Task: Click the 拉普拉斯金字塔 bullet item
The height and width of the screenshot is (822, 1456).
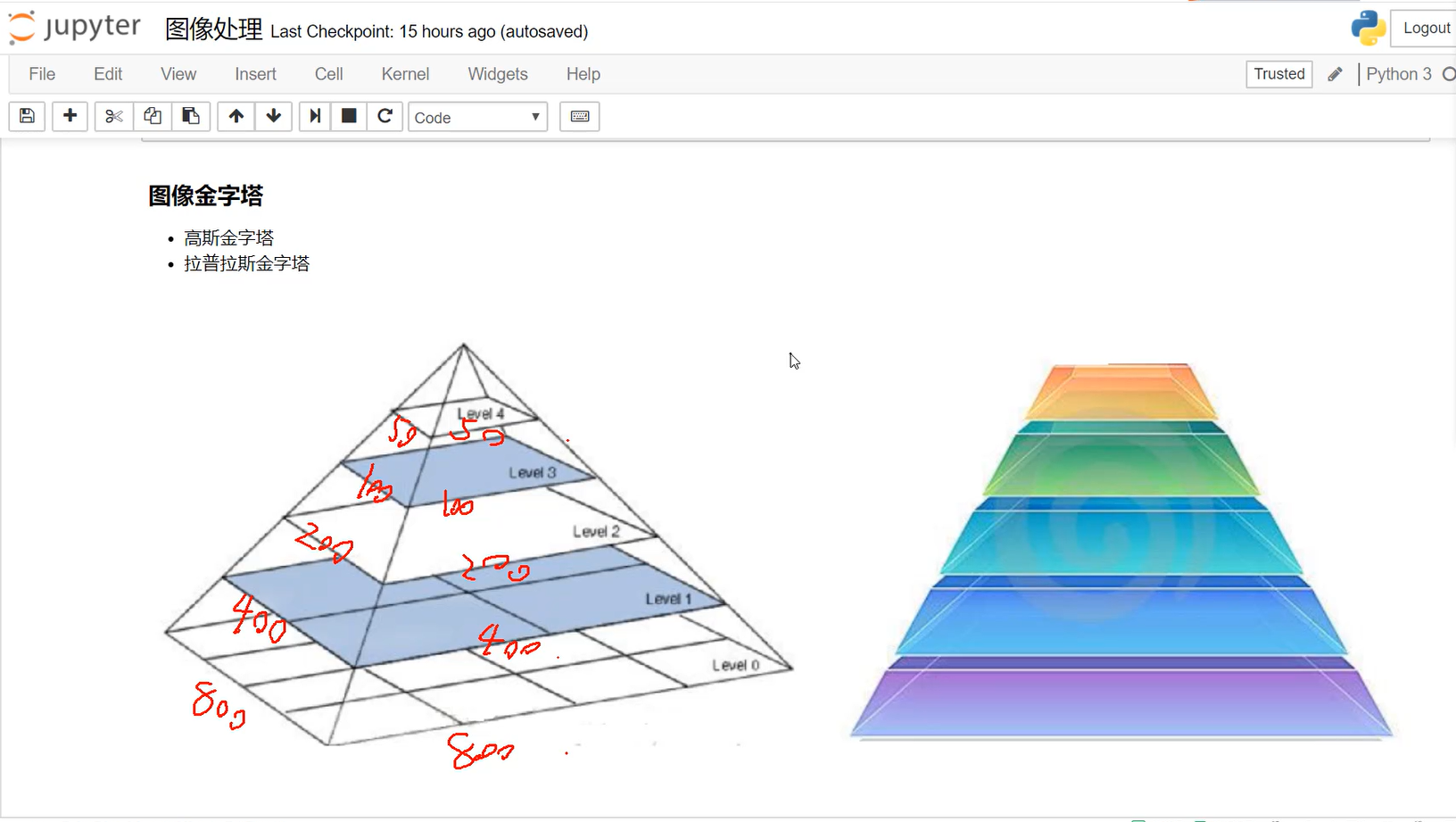Action: tap(246, 263)
